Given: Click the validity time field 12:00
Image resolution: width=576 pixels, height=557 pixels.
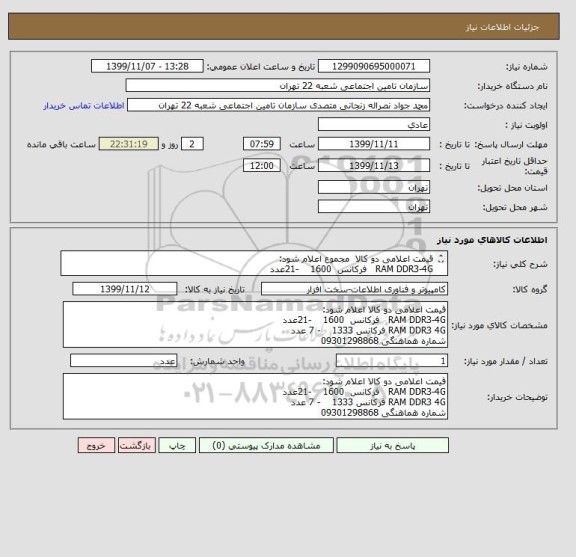Looking at the screenshot, I should 262,166.
